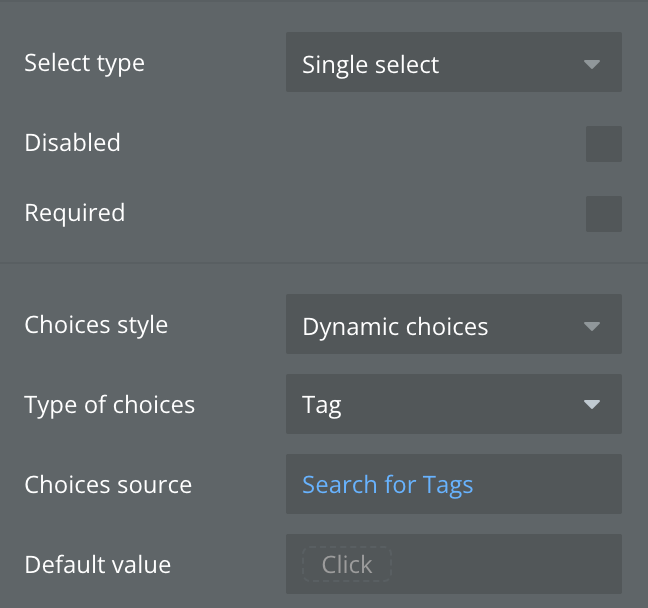Tick the Required checkbox

[x=603, y=214]
